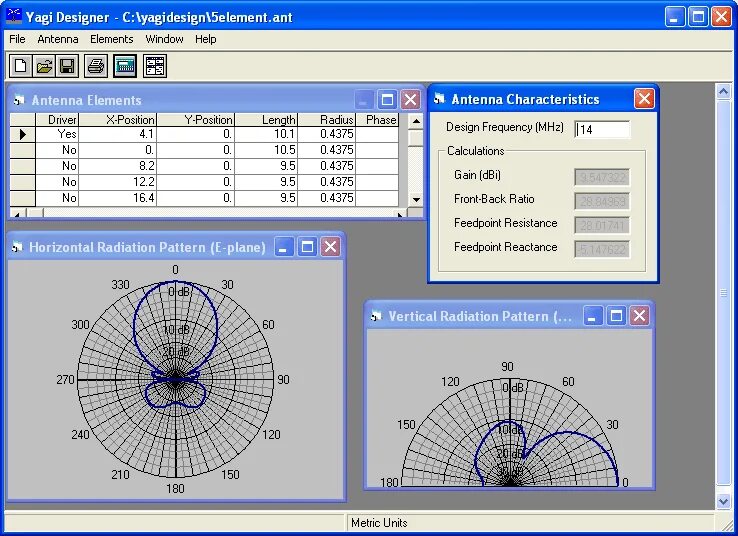This screenshot has height=536, width=738.
Task: Open an antenna file with folder icon
Action: point(44,66)
